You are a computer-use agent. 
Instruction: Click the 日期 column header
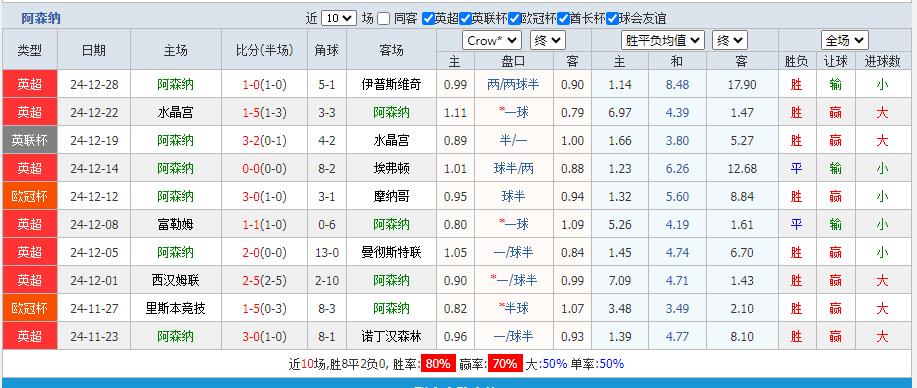coord(94,50)
